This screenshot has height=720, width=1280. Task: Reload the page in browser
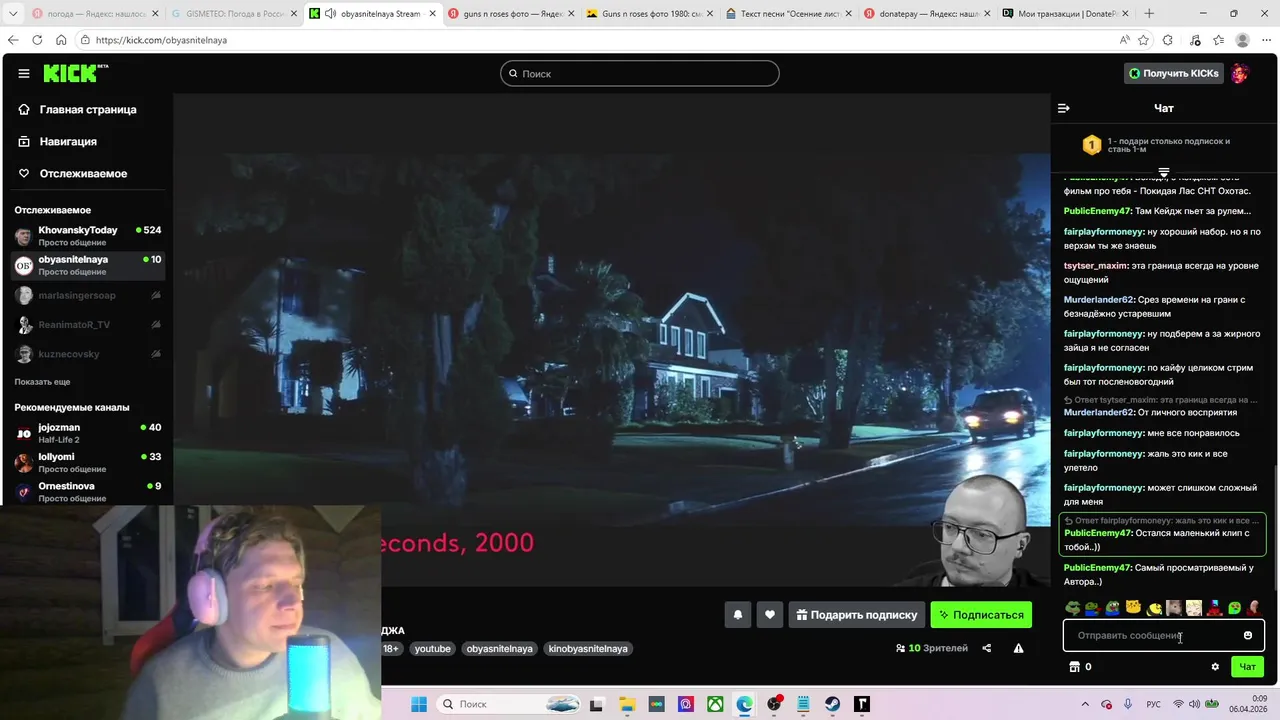[x=37, y=40]
